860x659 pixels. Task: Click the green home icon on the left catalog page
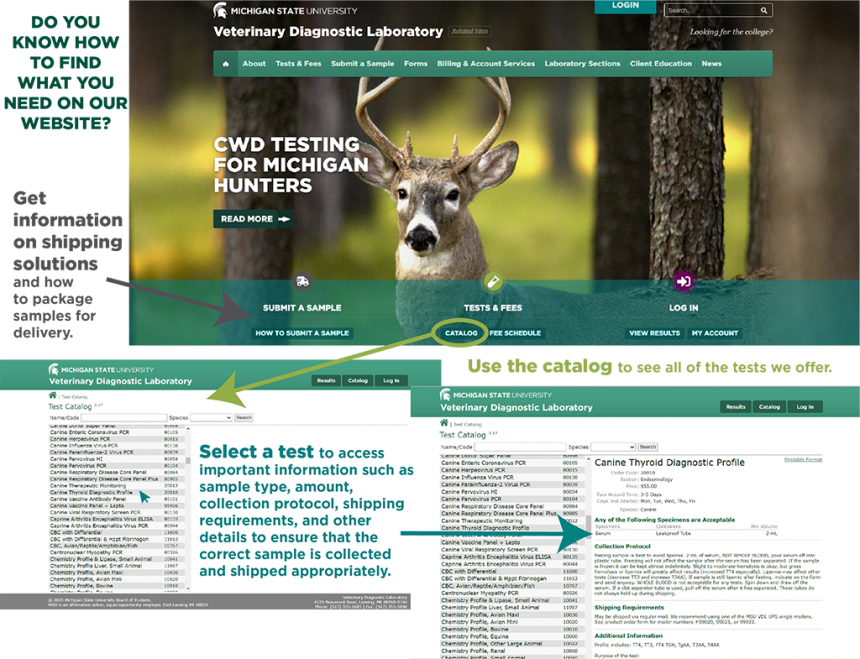[53, 395]
